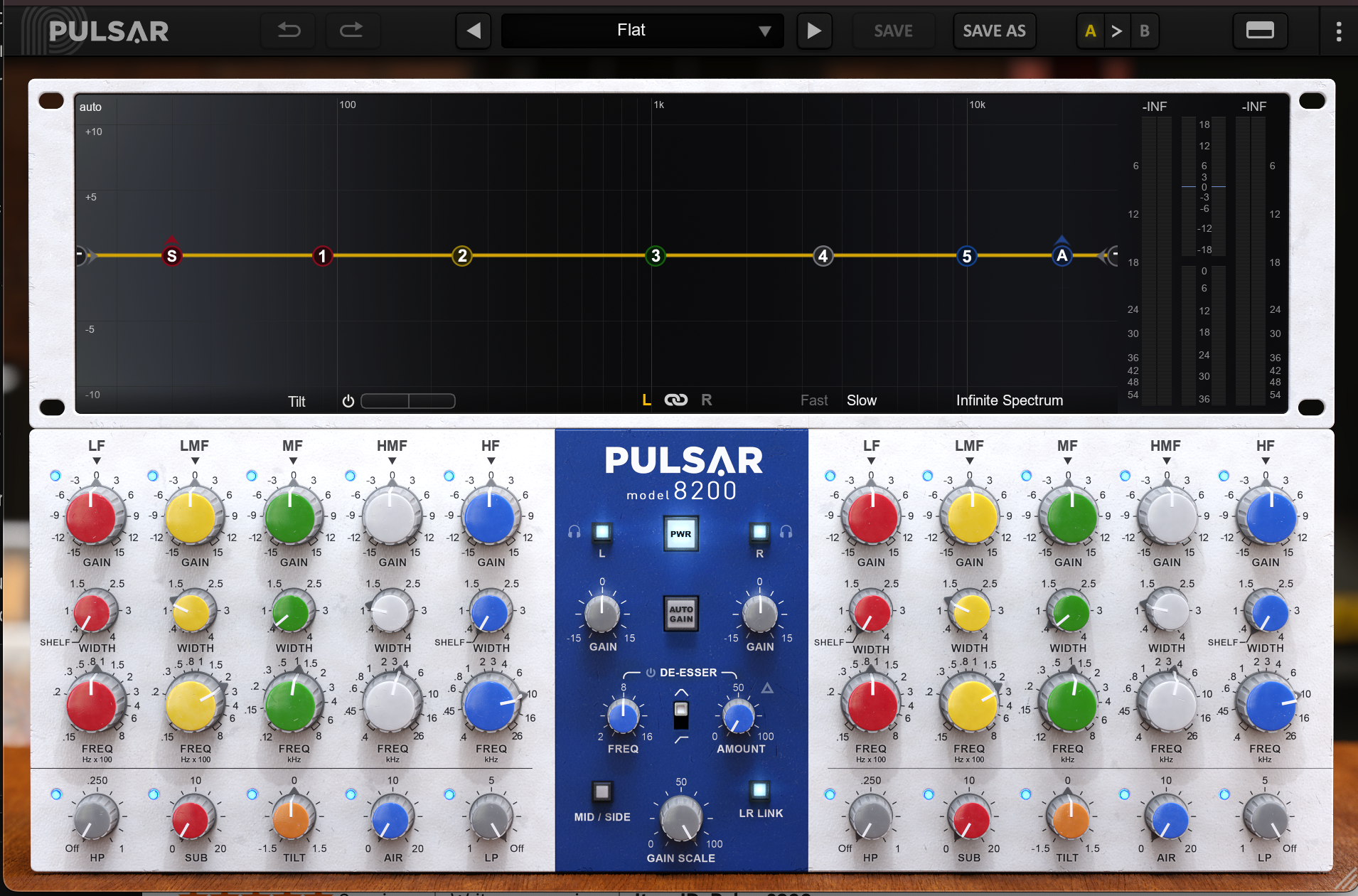Select the L channel display
The height and width of the screenshot is (896, 1358).
[x=646, y=400]
